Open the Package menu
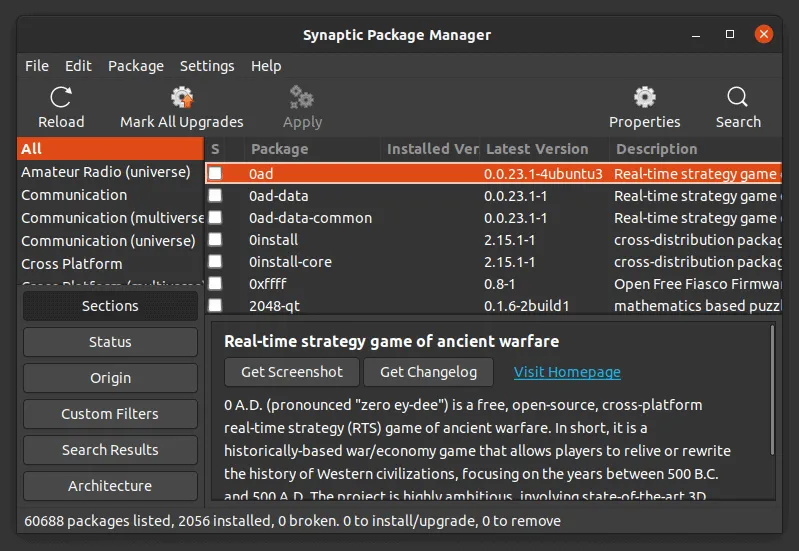The height and width of the screenshot is (551, 799). click(x=136, y=66)
